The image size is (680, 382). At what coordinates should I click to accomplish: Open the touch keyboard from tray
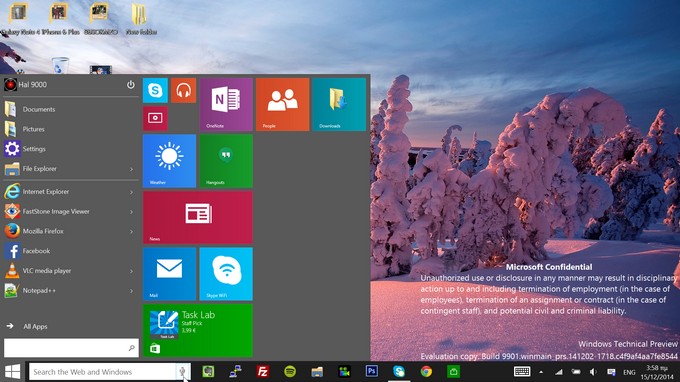tap(522, 372)
